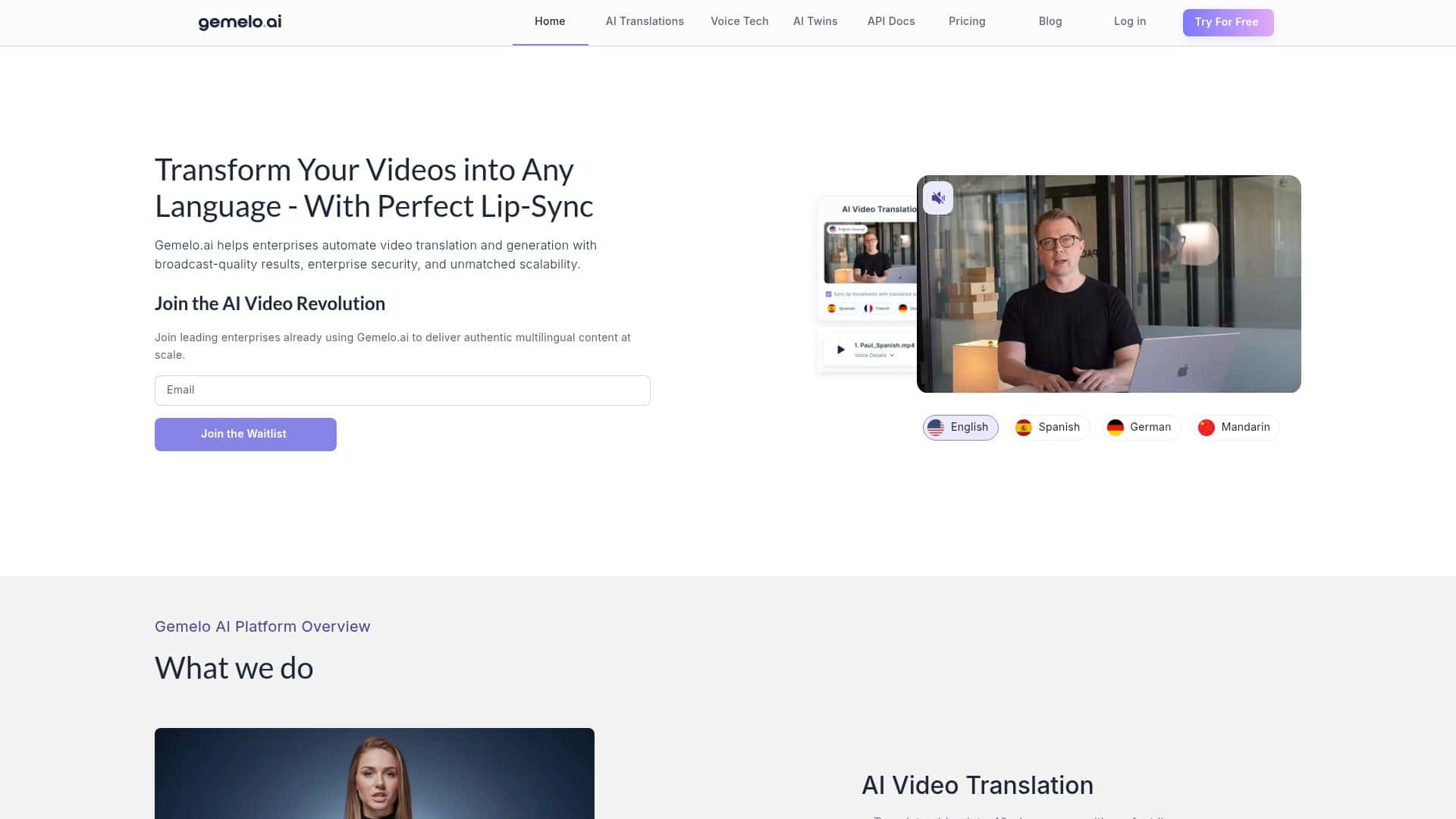Click the Join the Waitlist button
The height and width of the screenshot is (819, 1456).
(245, 435)
